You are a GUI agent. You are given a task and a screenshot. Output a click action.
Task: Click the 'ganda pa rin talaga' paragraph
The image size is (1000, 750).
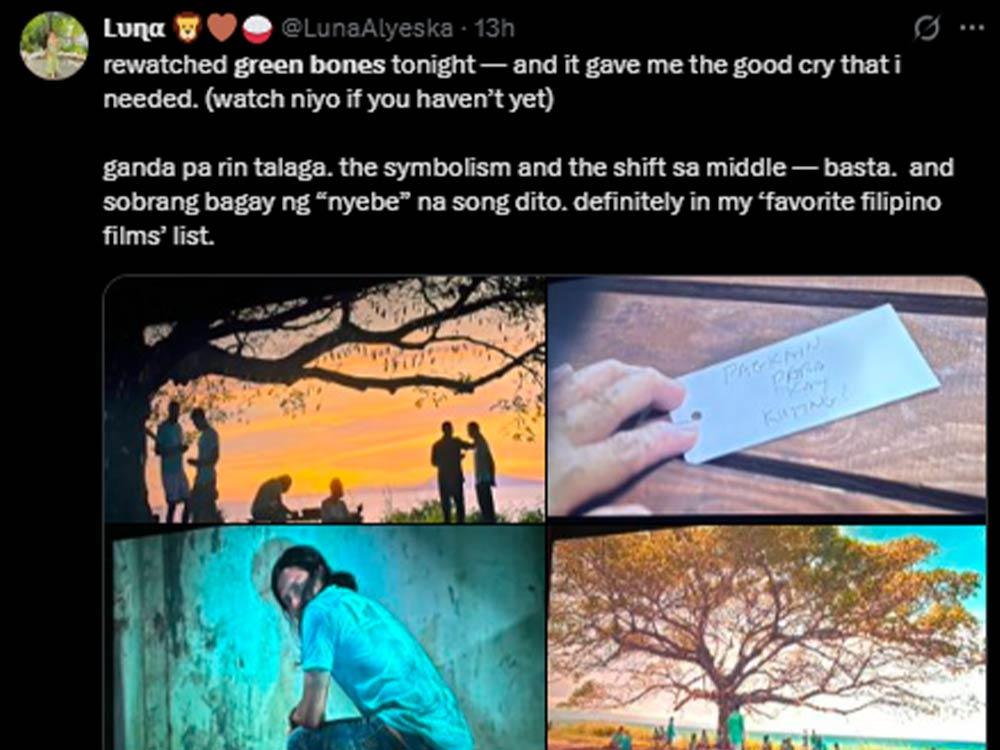[528, 202]
